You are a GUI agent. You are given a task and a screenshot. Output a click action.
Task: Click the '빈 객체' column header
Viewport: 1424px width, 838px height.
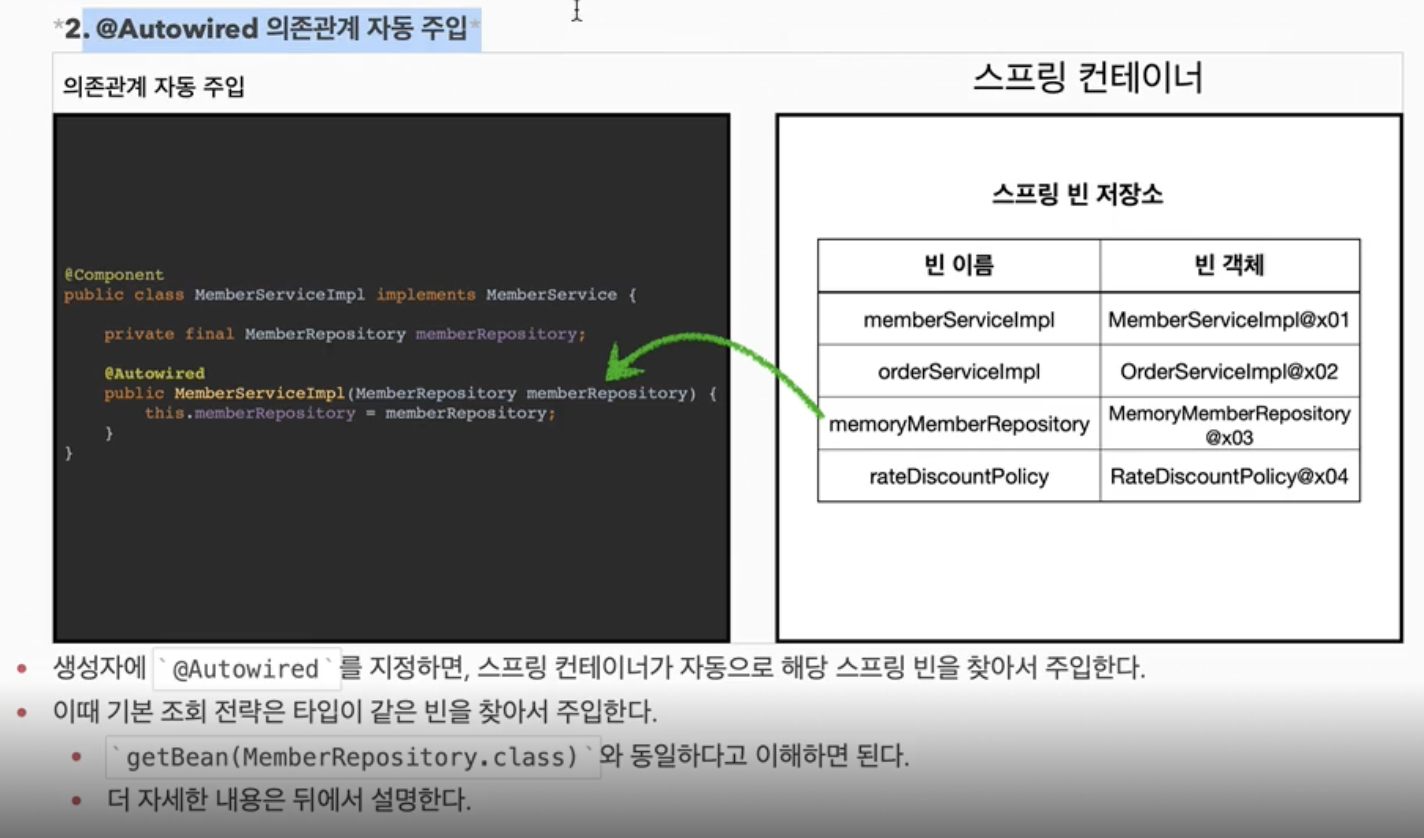coord(1230,265)
